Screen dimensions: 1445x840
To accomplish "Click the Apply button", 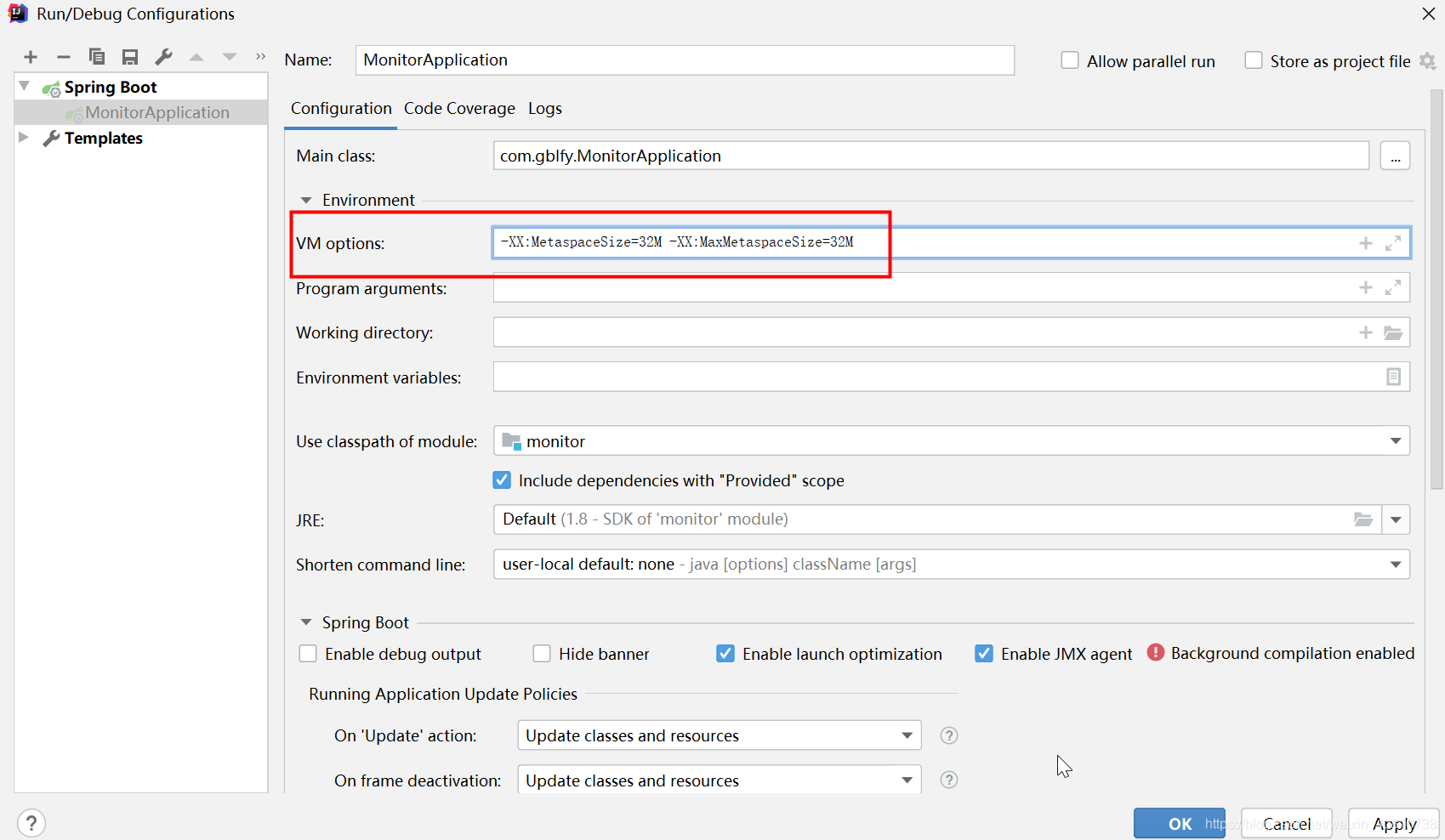I will (x=1394, y=823).
